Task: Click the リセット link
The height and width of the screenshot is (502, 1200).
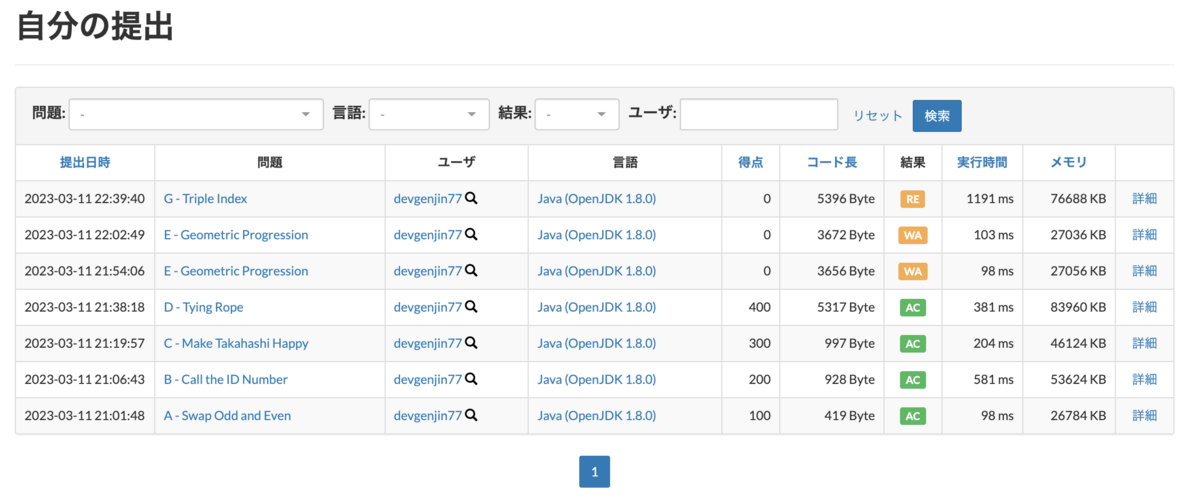Action: (x=877, y=116)
